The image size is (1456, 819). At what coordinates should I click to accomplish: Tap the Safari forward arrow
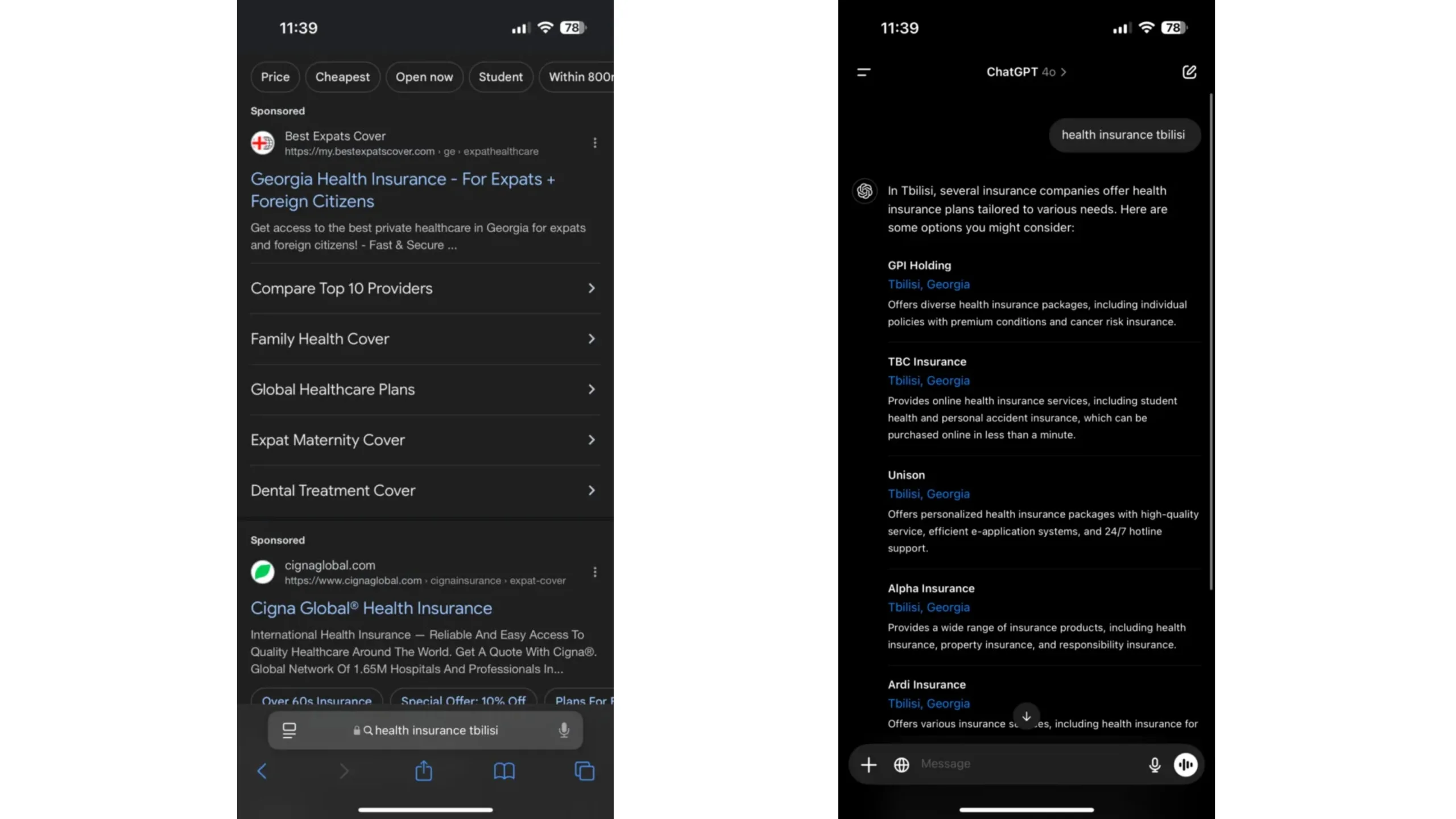[x=344, y=771]
